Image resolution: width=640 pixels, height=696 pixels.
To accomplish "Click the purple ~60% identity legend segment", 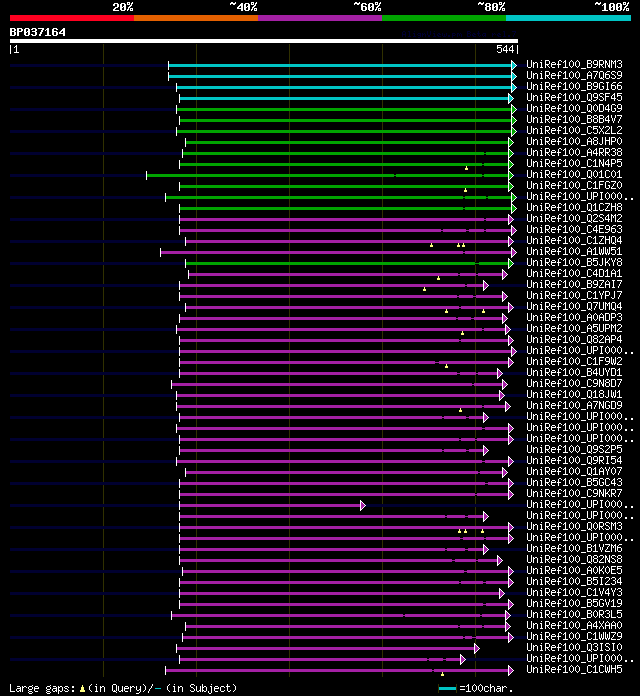I will (320, 18).
